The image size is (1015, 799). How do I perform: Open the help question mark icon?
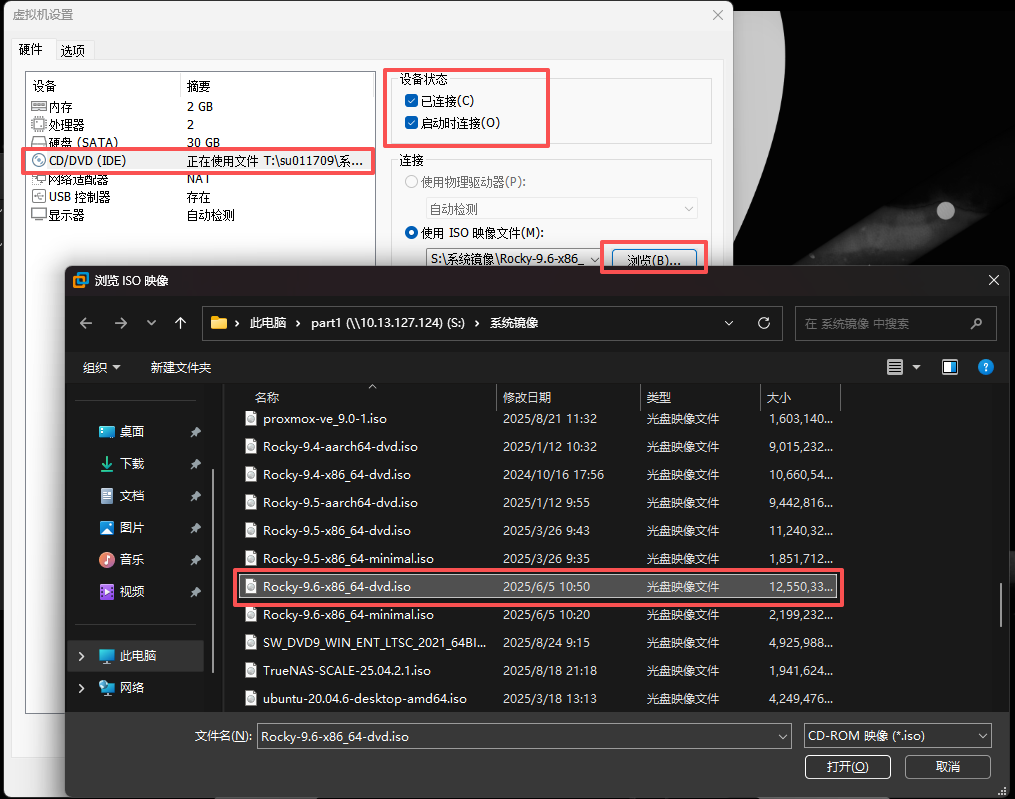(985, 367)
